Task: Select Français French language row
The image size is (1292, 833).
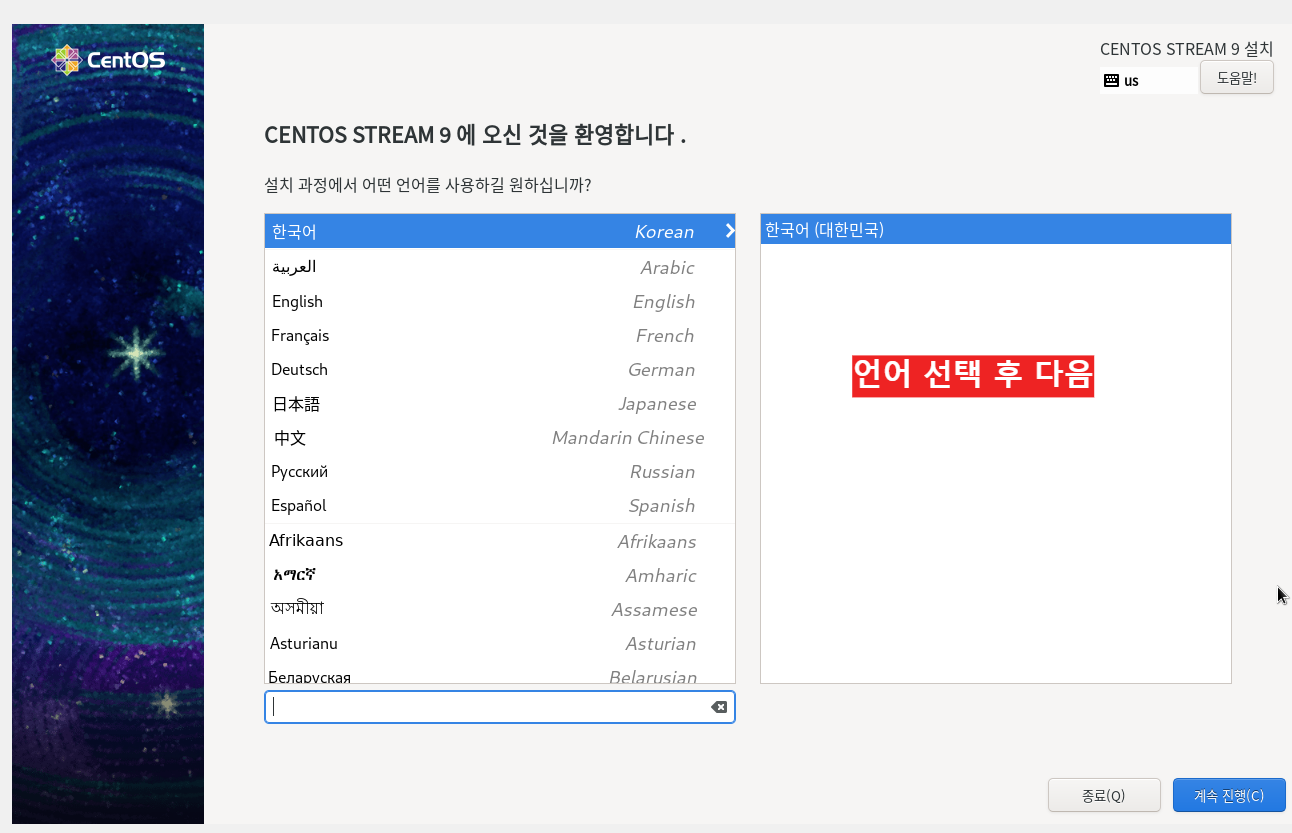Action: (x=500, y=335)
